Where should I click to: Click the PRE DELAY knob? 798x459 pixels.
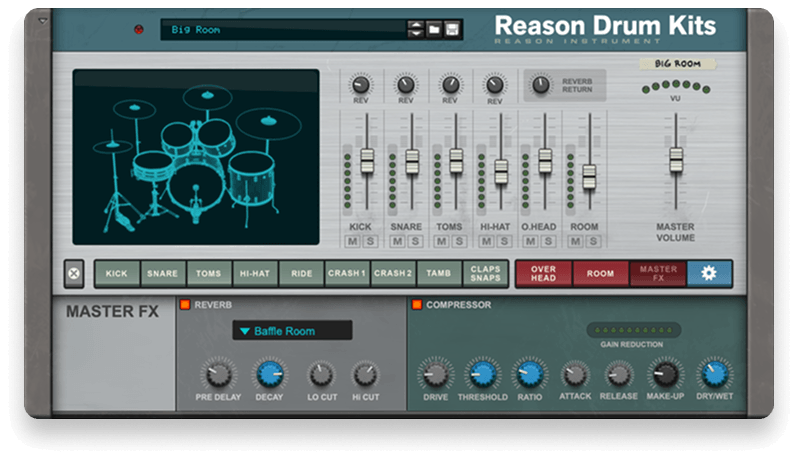point(219,375)
